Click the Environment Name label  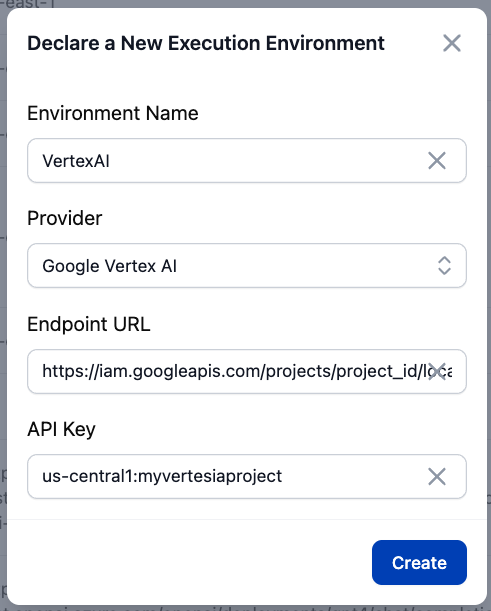click(113, 113)
